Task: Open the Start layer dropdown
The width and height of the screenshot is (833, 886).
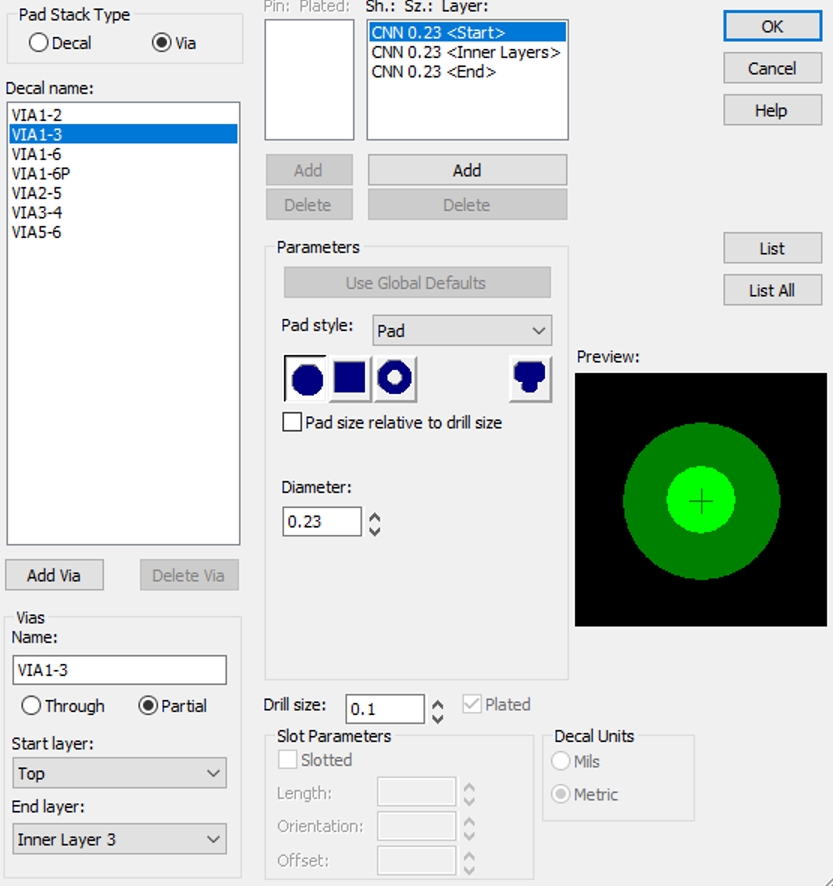Action: click(x=119, y=773)
